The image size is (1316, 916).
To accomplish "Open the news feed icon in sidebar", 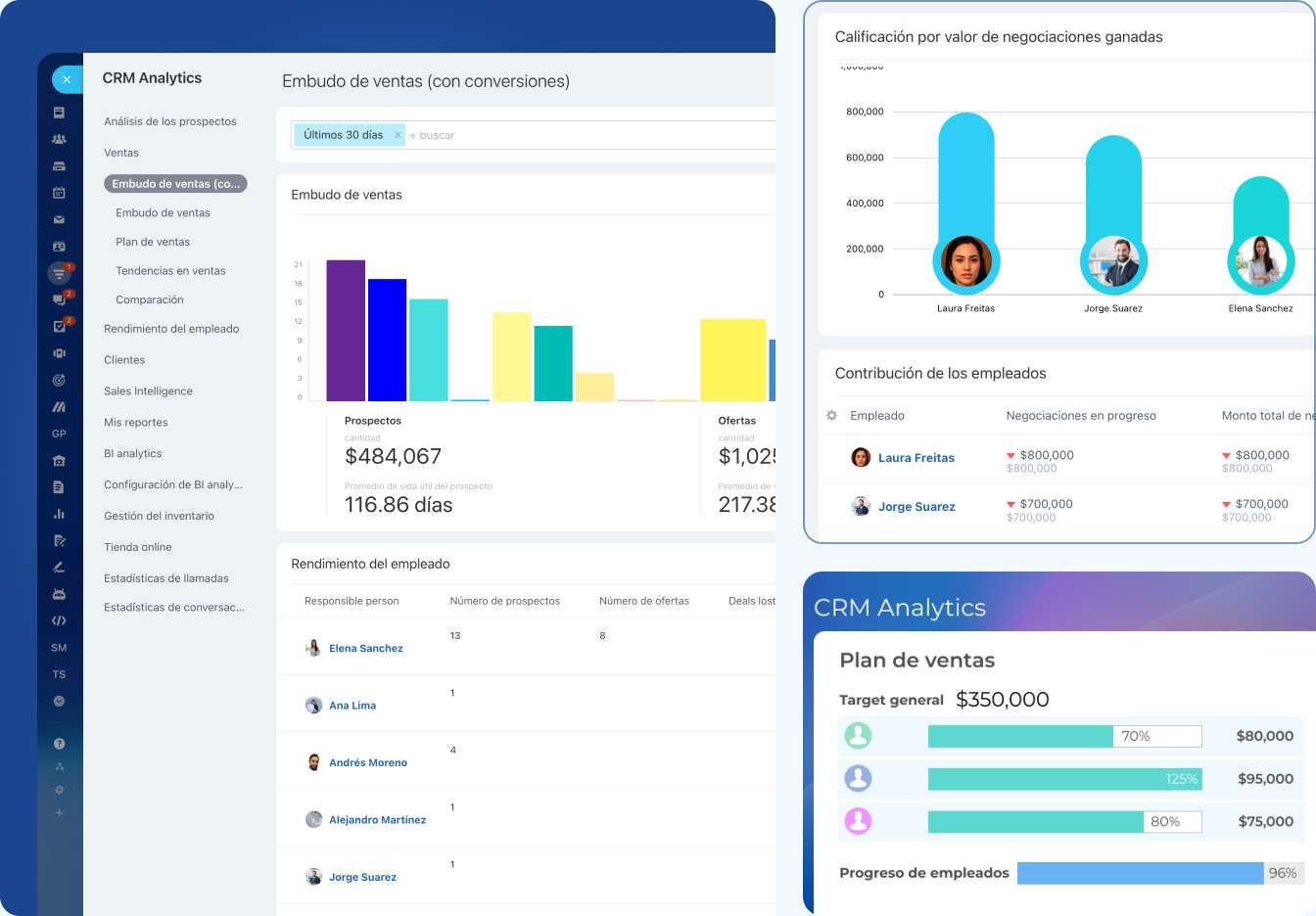I will [x=59, y=113].
